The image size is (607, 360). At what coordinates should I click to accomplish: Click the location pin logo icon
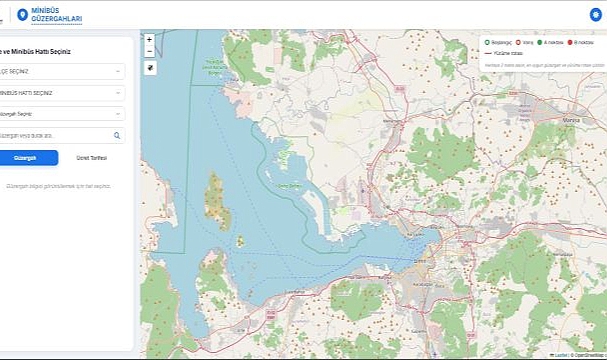coord(23,15)
